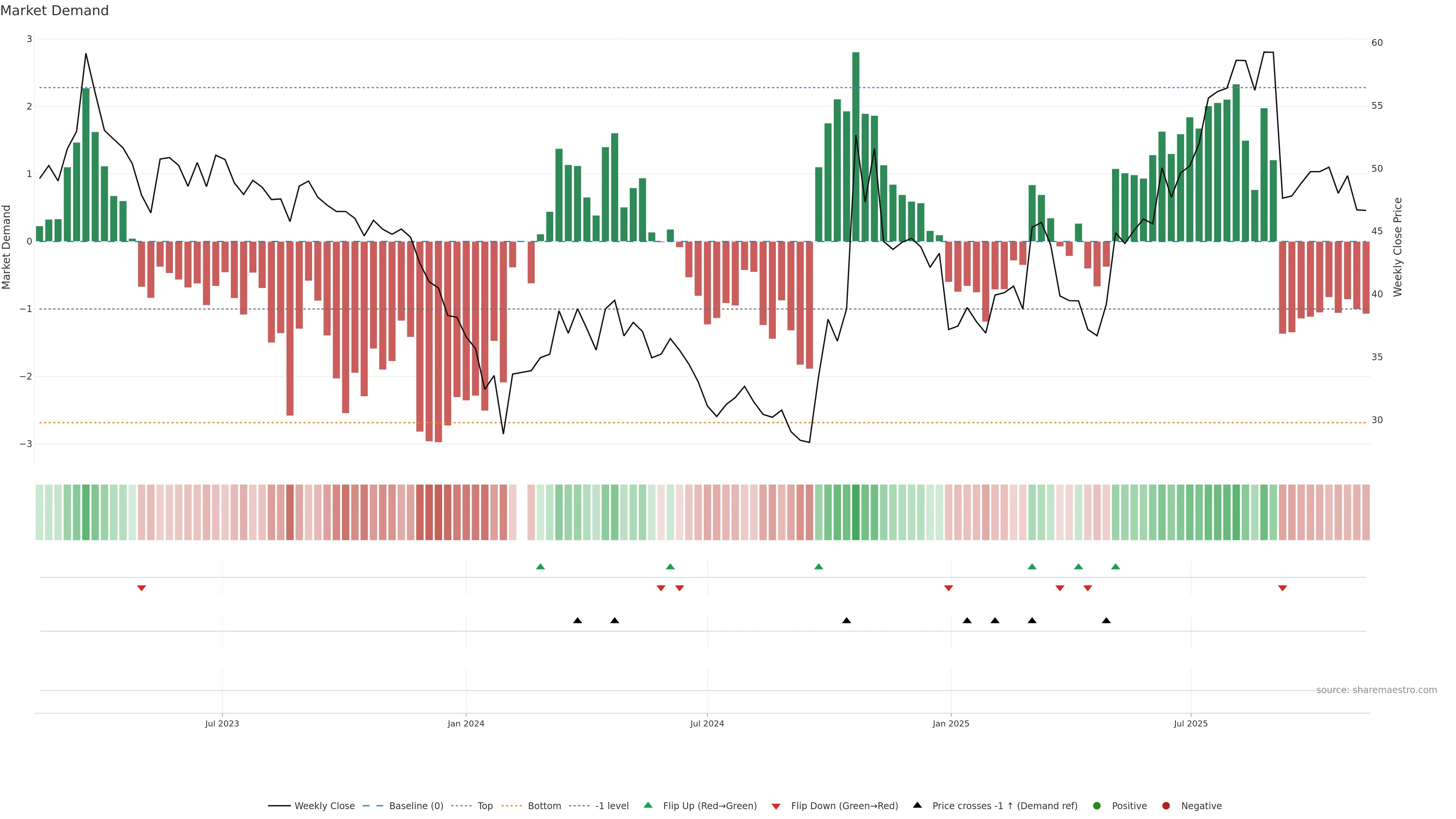This screenshot has height=819, width=1456.
Task: Click first black price-cross triangle marker
Action: (x=577, y=620)
